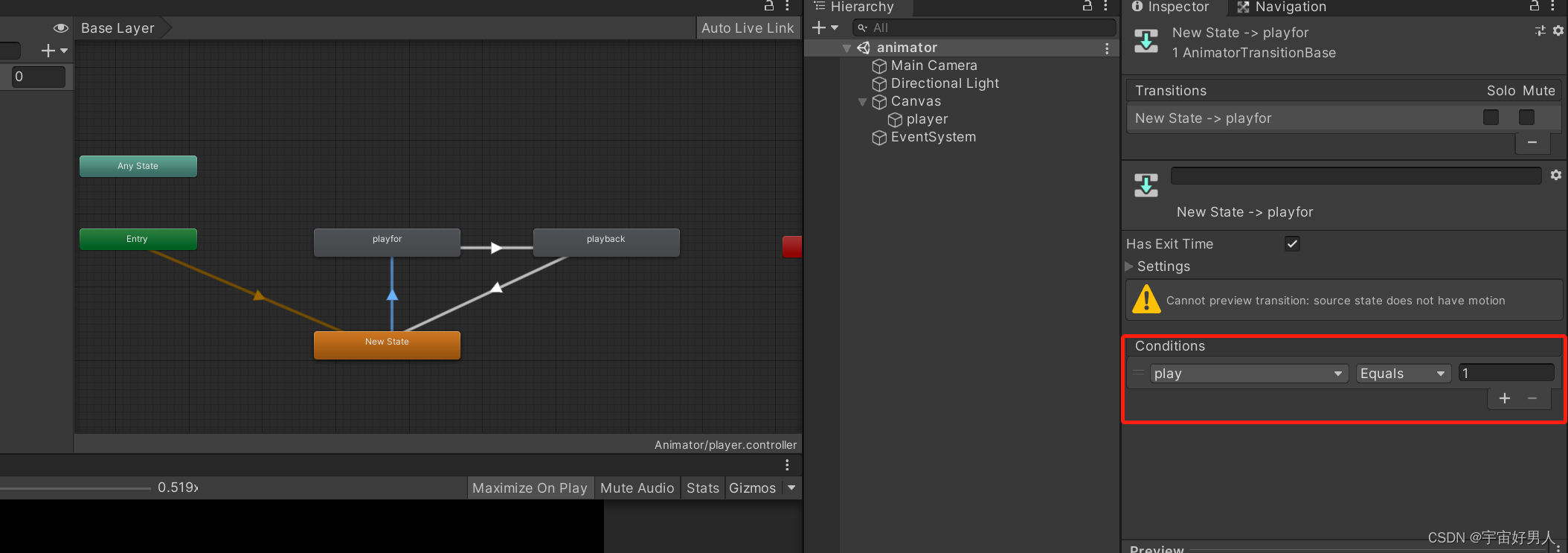Select Main Camera in Hierarchy

pyautogui.click(x=934, y=65)
